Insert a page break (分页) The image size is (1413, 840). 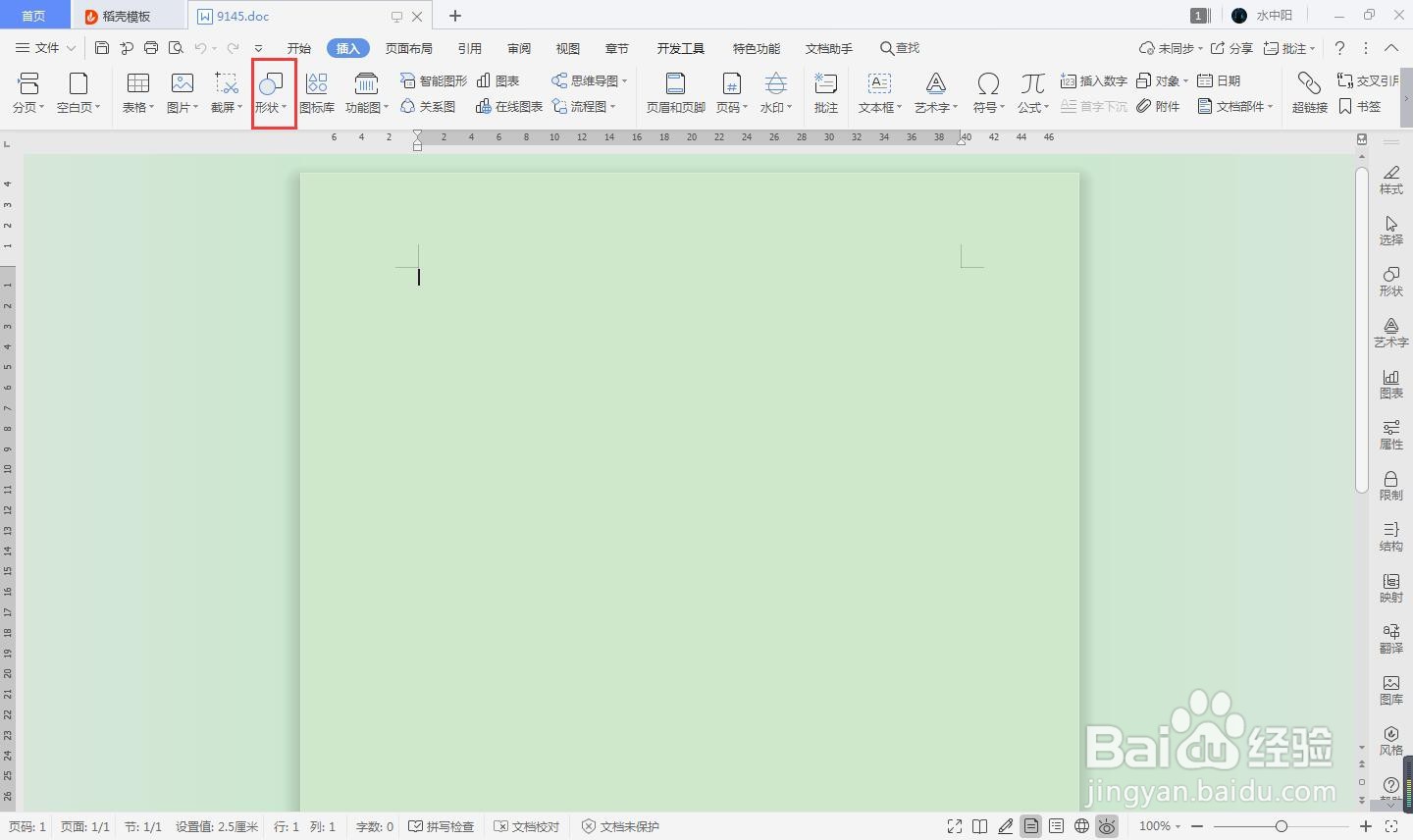(28, 93)
